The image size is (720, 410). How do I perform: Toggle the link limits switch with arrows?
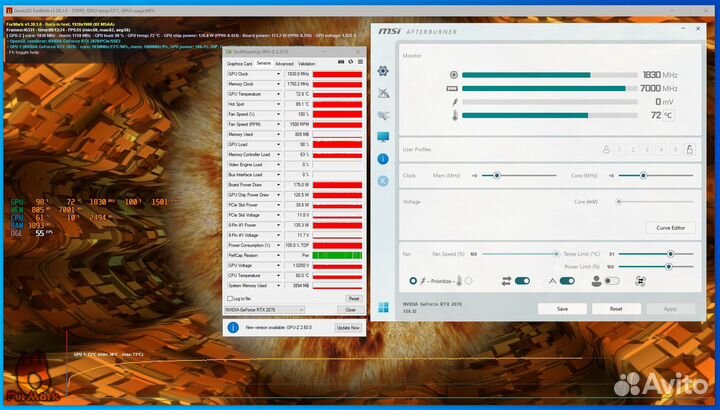pyautogui.click(x=522, y=281)
